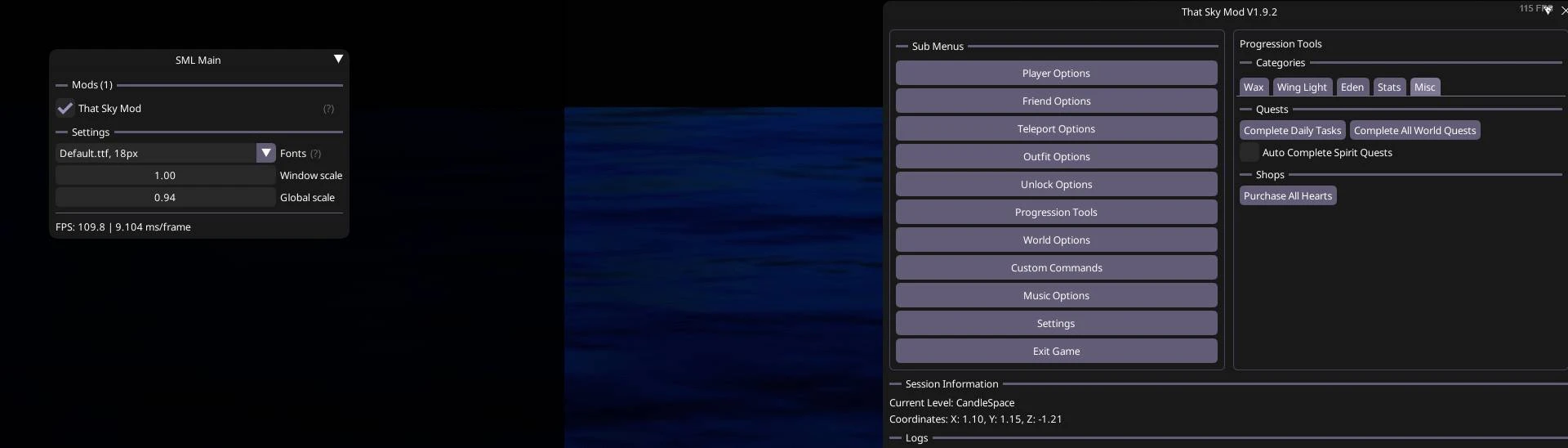Open the Default.ttf font dropdown arrow
The image size is (1568, 448).
(265, 153)
